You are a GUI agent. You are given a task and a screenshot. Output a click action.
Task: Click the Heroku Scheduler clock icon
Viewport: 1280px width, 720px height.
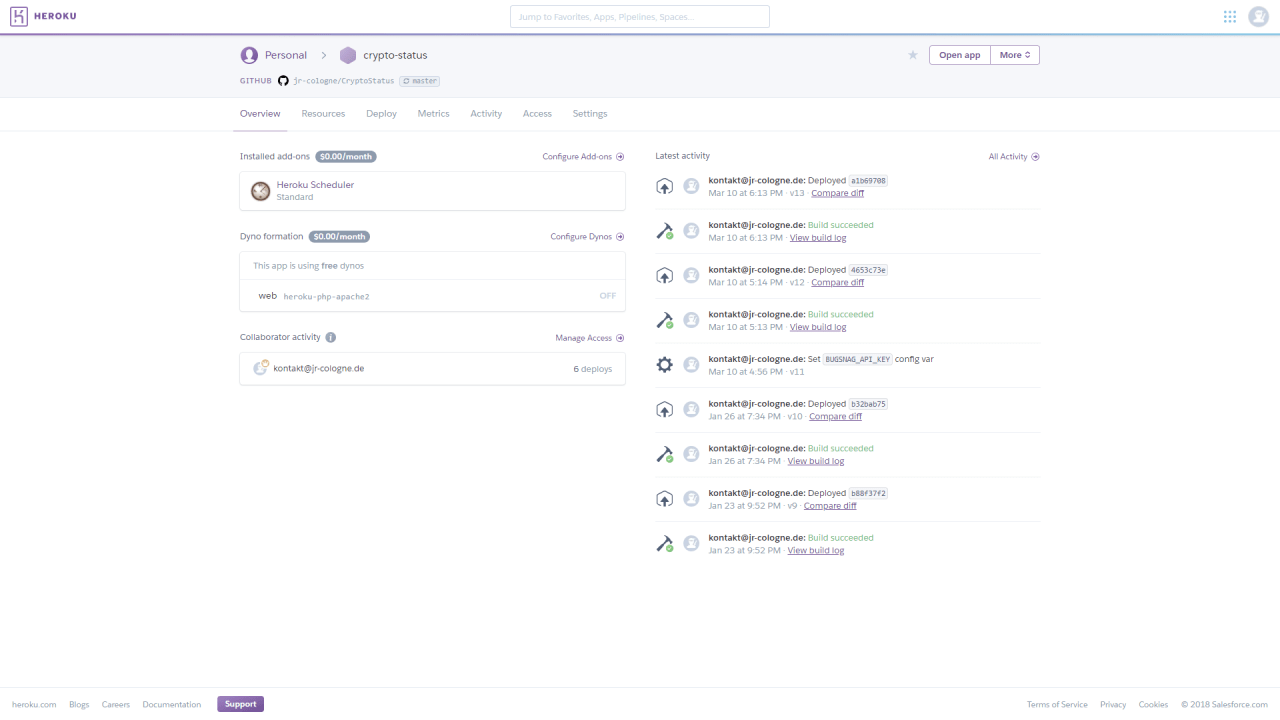click(x=261, y=191)
